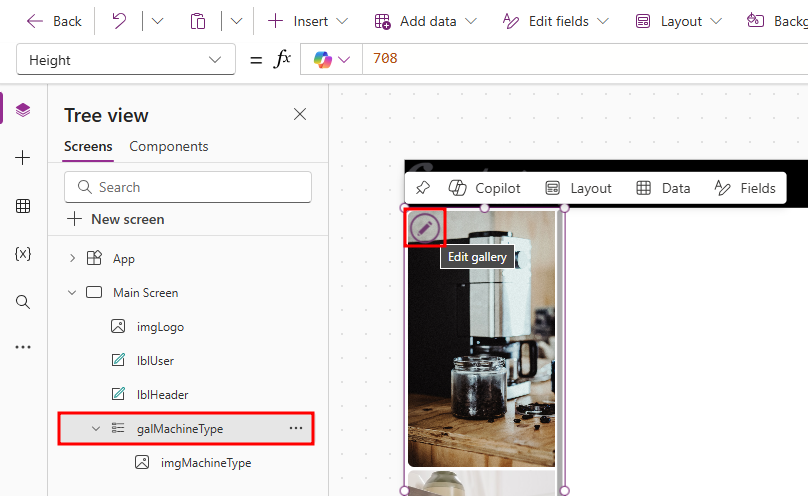Image resolution: width=808 pixels, height=496 pixels.
Task: Click the Edit gallery pencil icon
Action: tap(424, 228)
